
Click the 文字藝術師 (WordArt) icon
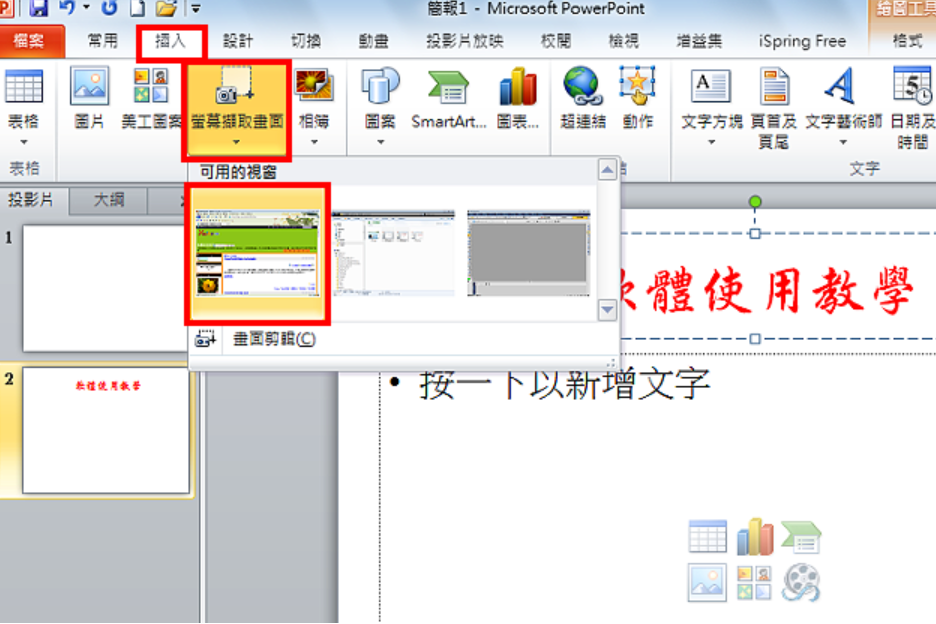point(842,86)
